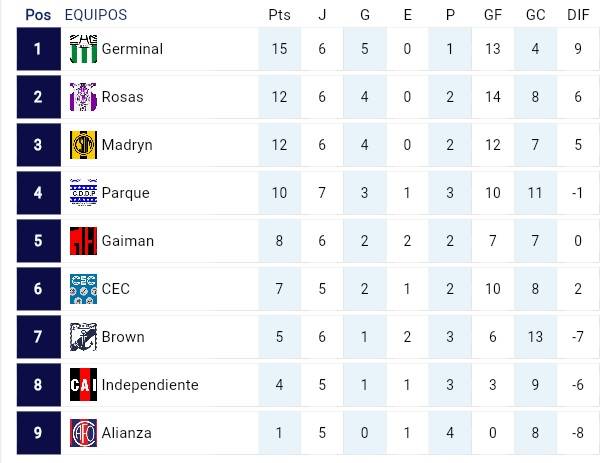607x463 pixels.
Task: Click the CEC team crest icon
Action: (x=83, y=289)
